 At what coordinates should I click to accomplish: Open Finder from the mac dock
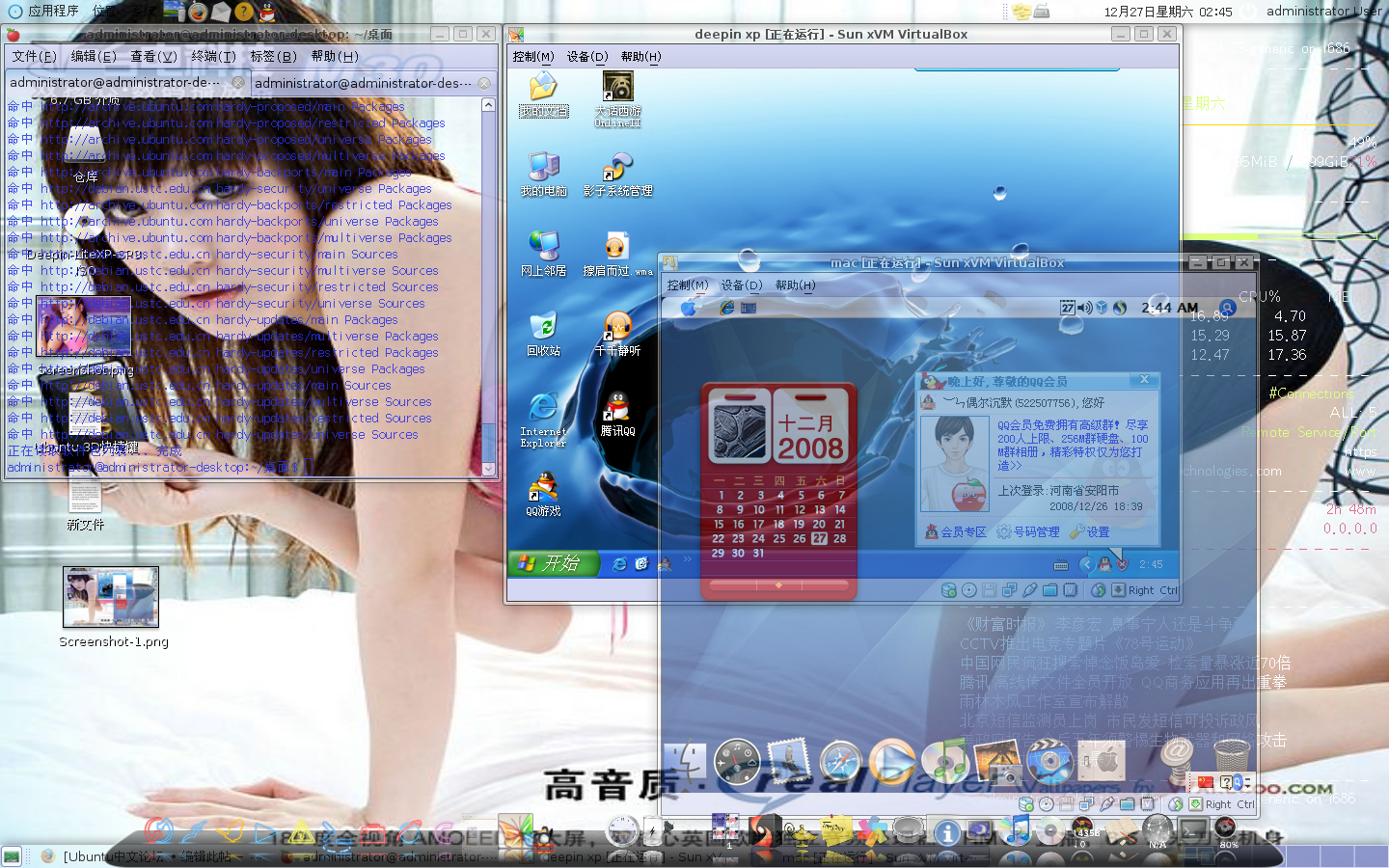686,762
